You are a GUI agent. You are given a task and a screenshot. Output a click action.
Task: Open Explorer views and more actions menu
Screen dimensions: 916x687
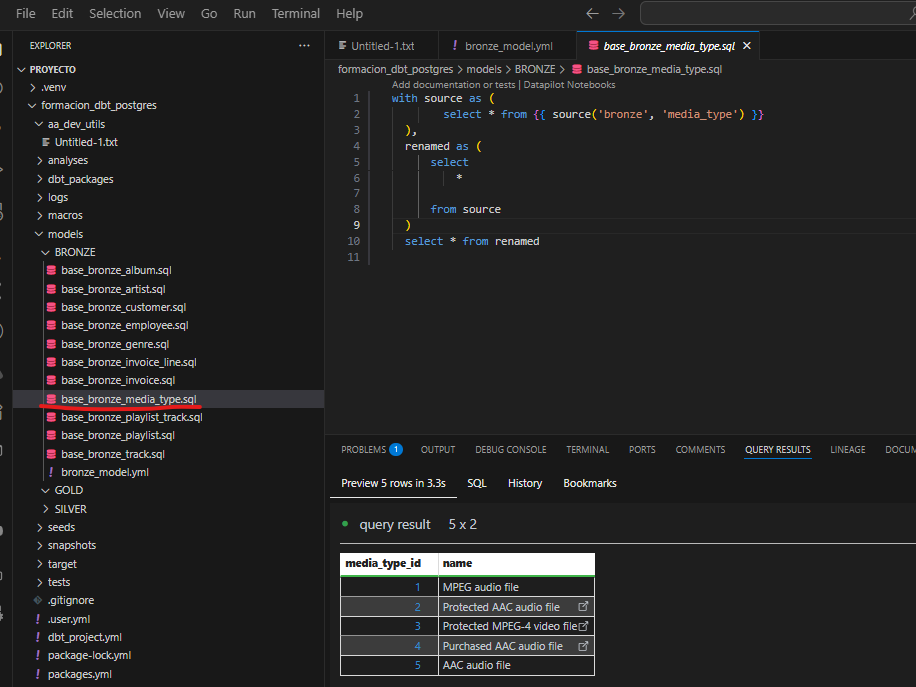click(x=304, y=46)
